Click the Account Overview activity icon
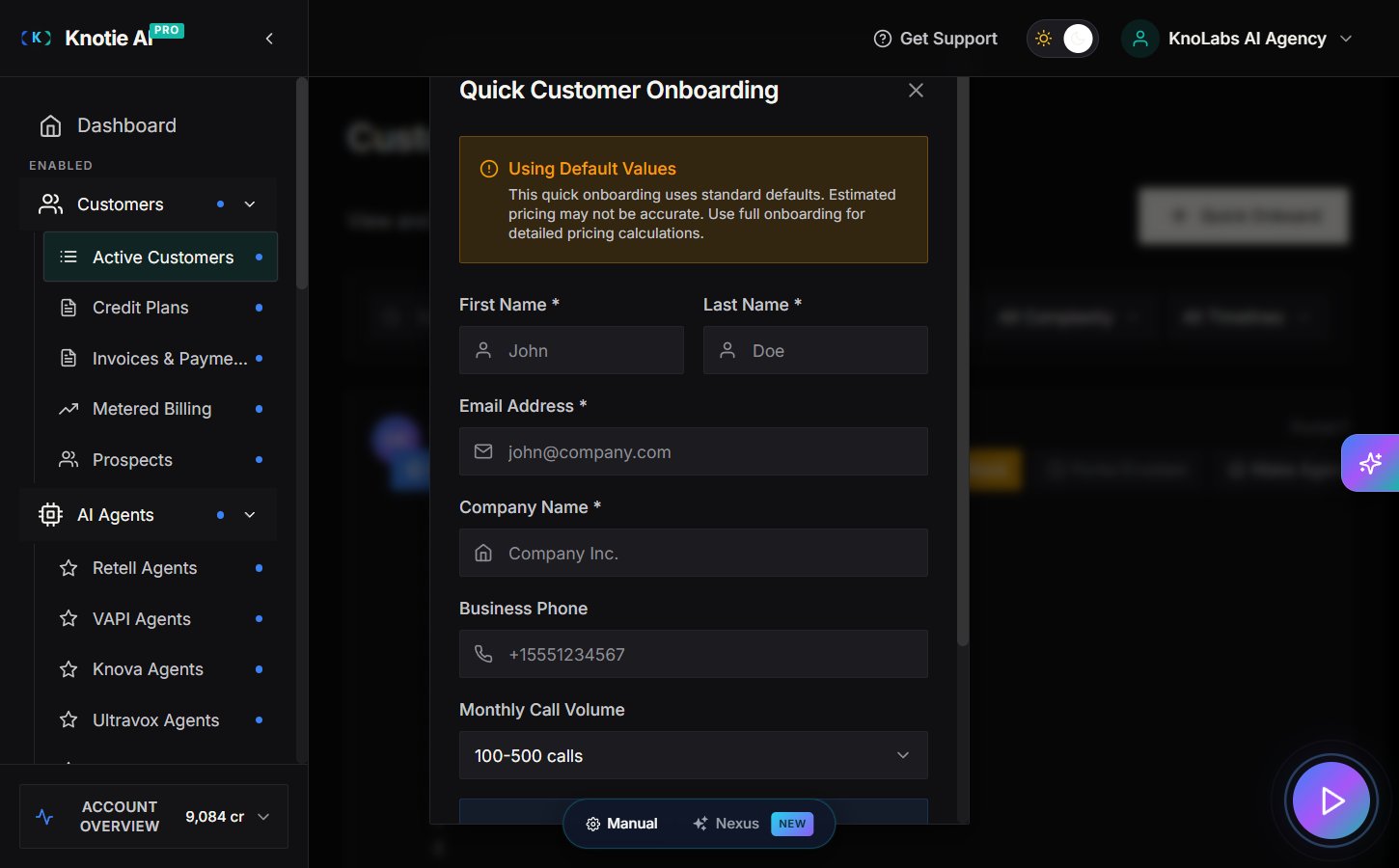This screenshot has height=868, width=1399. coord(44,817)
